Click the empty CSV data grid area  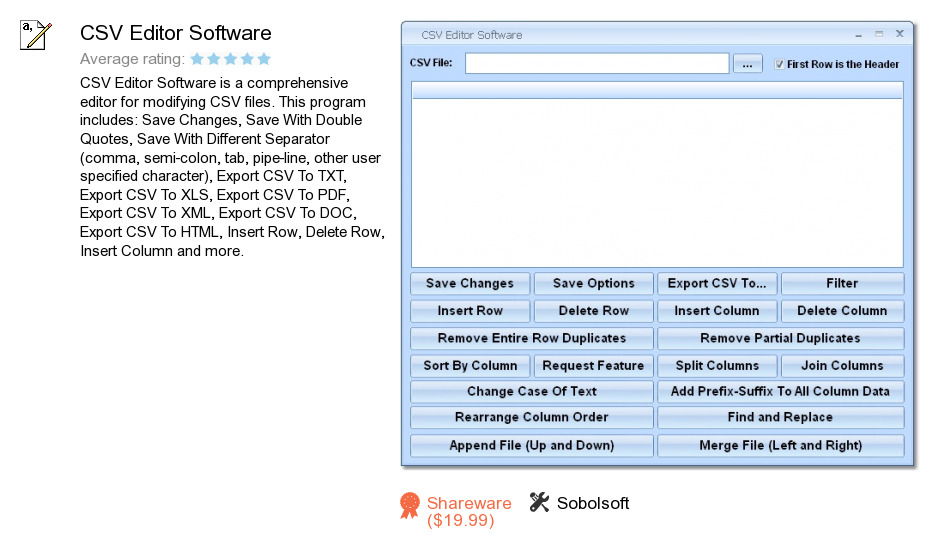click(657, 183)
